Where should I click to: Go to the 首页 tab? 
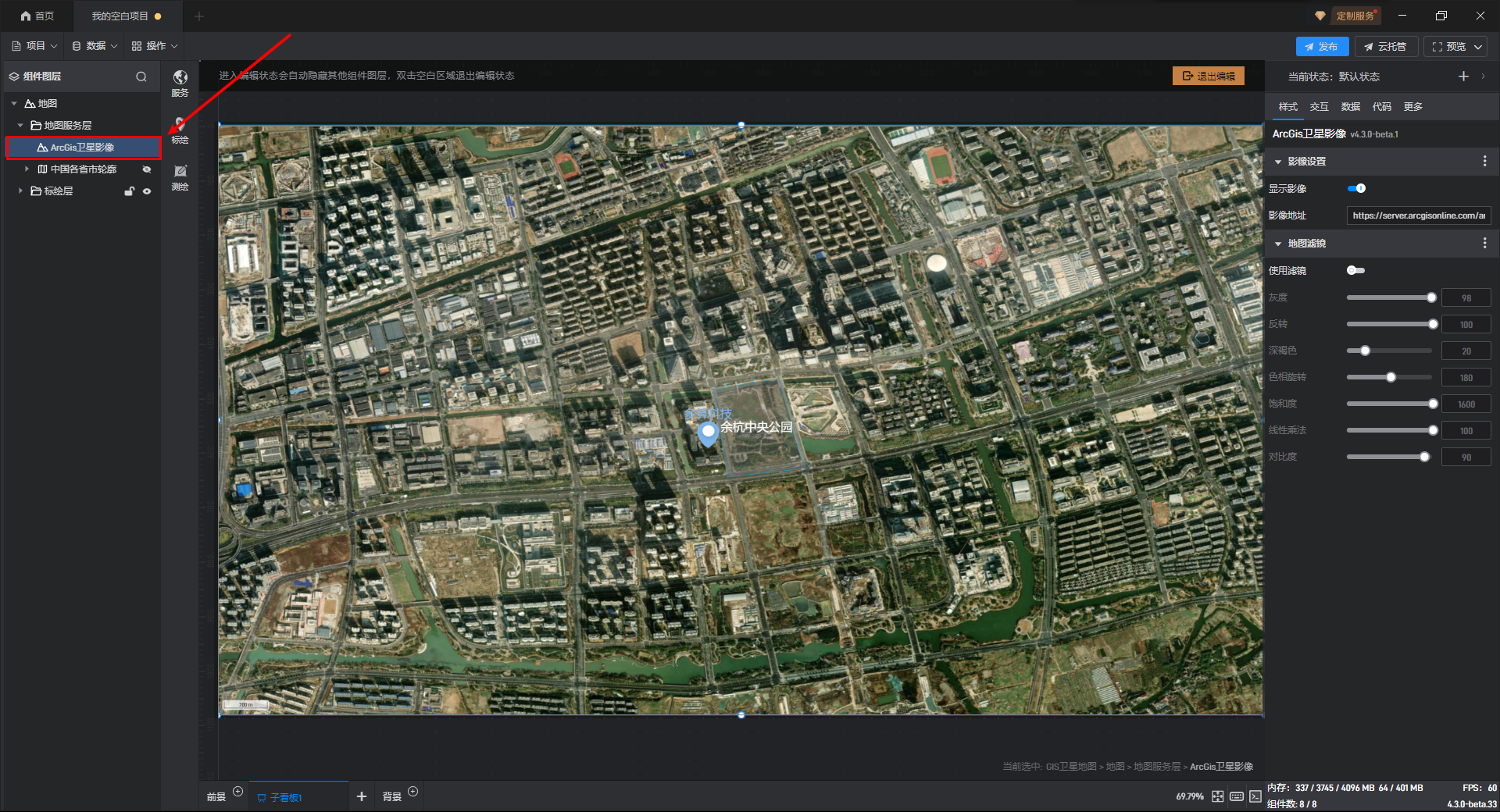pyautogui.click(x=37, y=16)
